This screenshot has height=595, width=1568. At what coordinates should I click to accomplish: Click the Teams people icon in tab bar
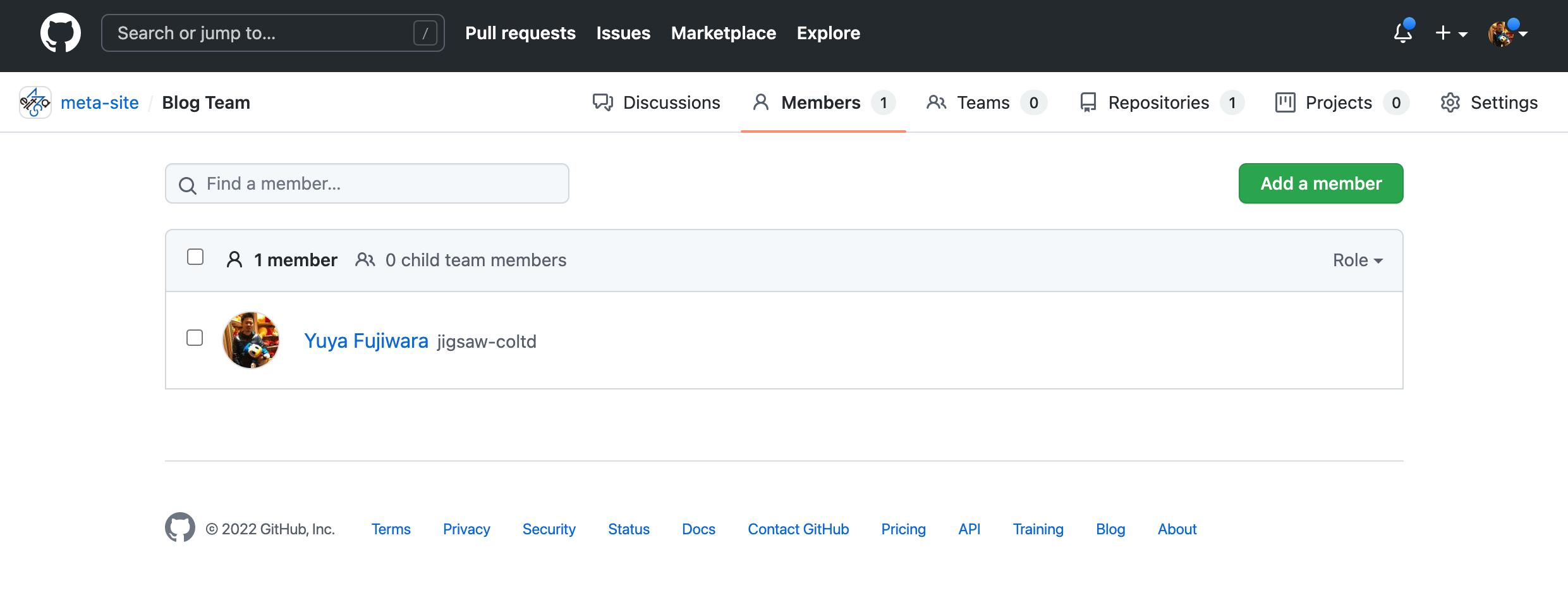tap(936, 102)
